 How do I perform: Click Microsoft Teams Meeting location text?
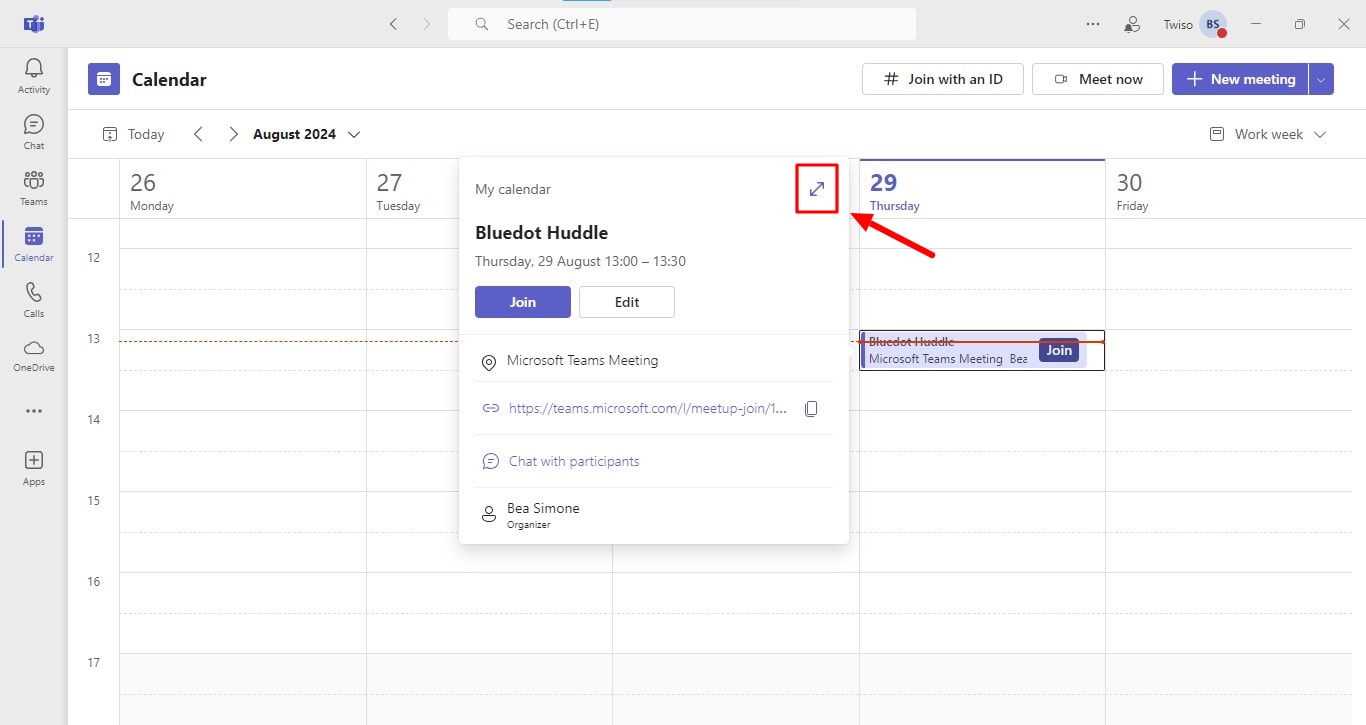tap(583, 360)
